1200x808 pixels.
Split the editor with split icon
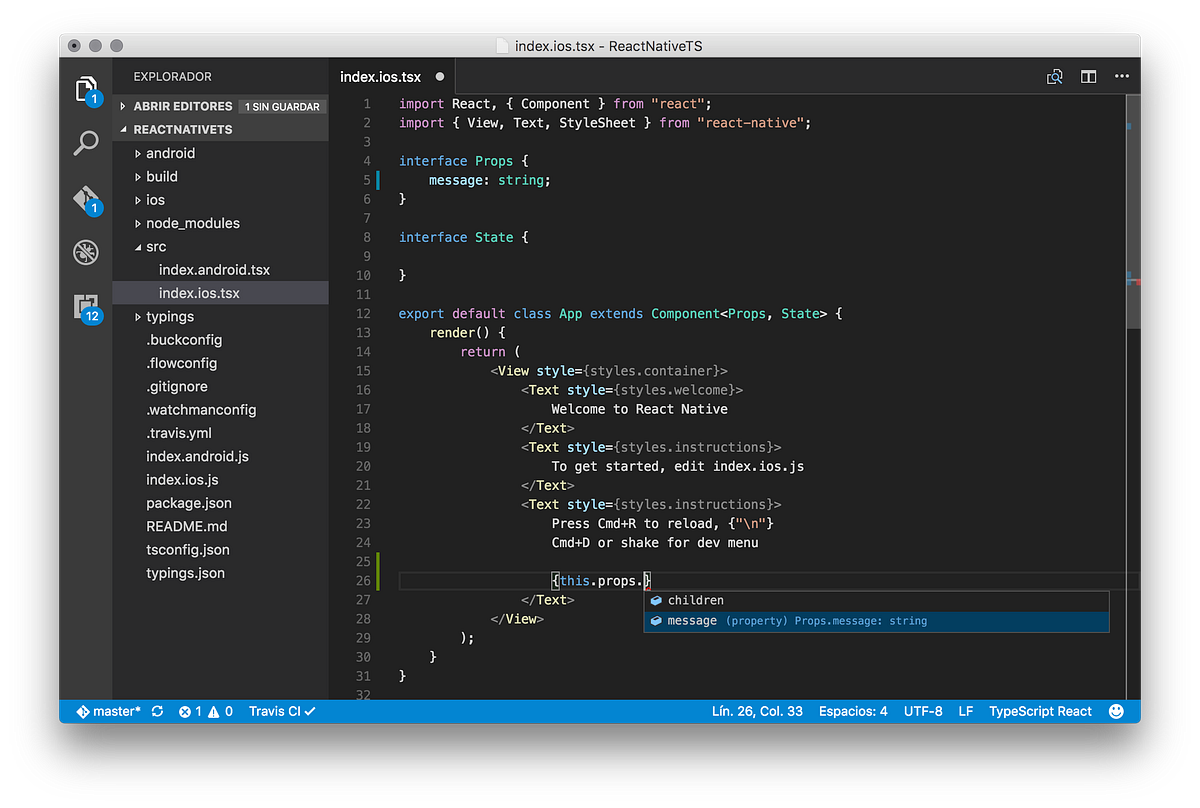(x=1088, y=77)
